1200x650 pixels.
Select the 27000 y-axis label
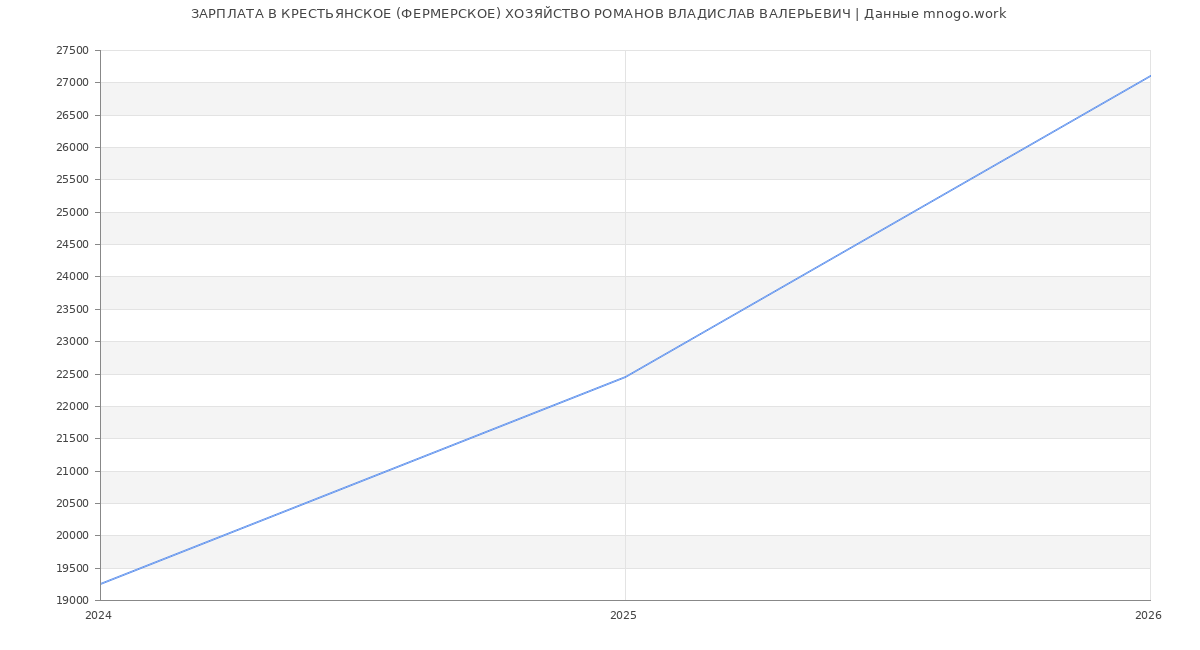[x=72, y=82]
